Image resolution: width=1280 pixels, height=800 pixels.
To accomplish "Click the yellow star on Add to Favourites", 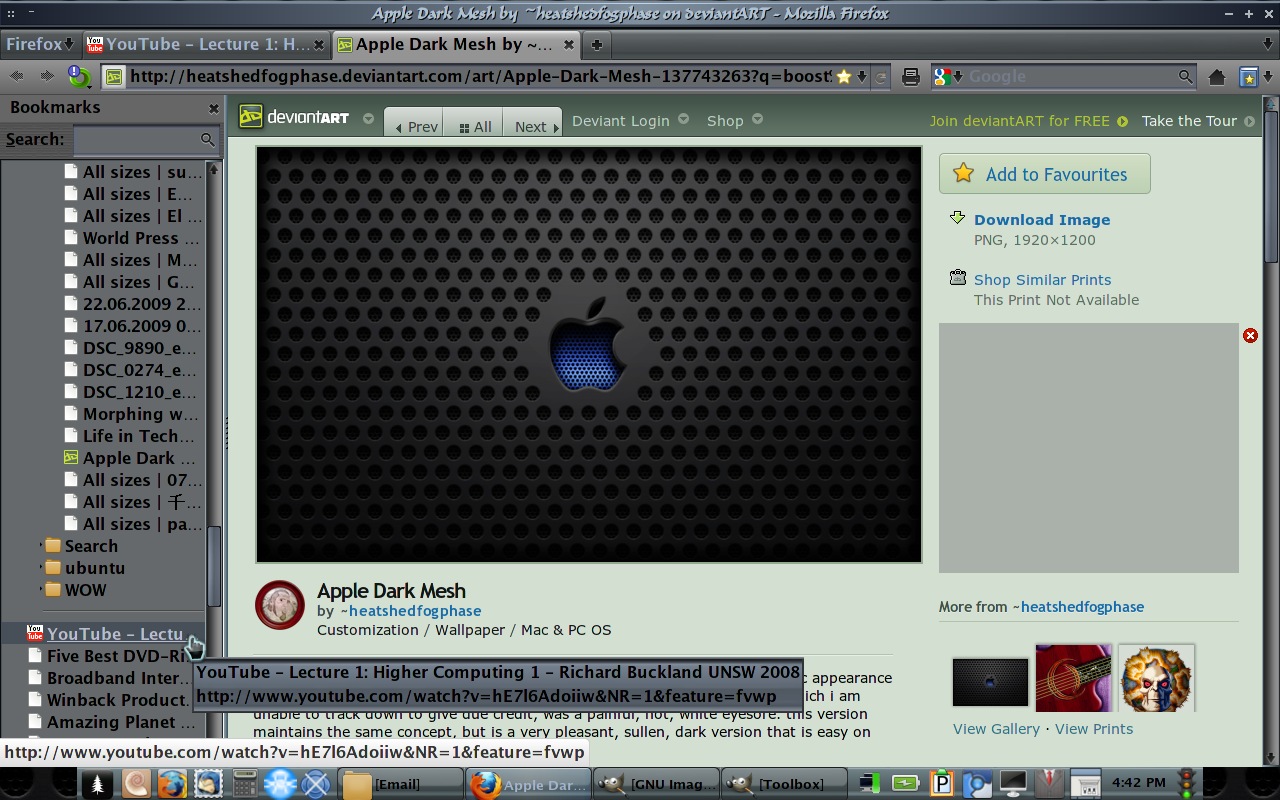I will click(963, 173).
